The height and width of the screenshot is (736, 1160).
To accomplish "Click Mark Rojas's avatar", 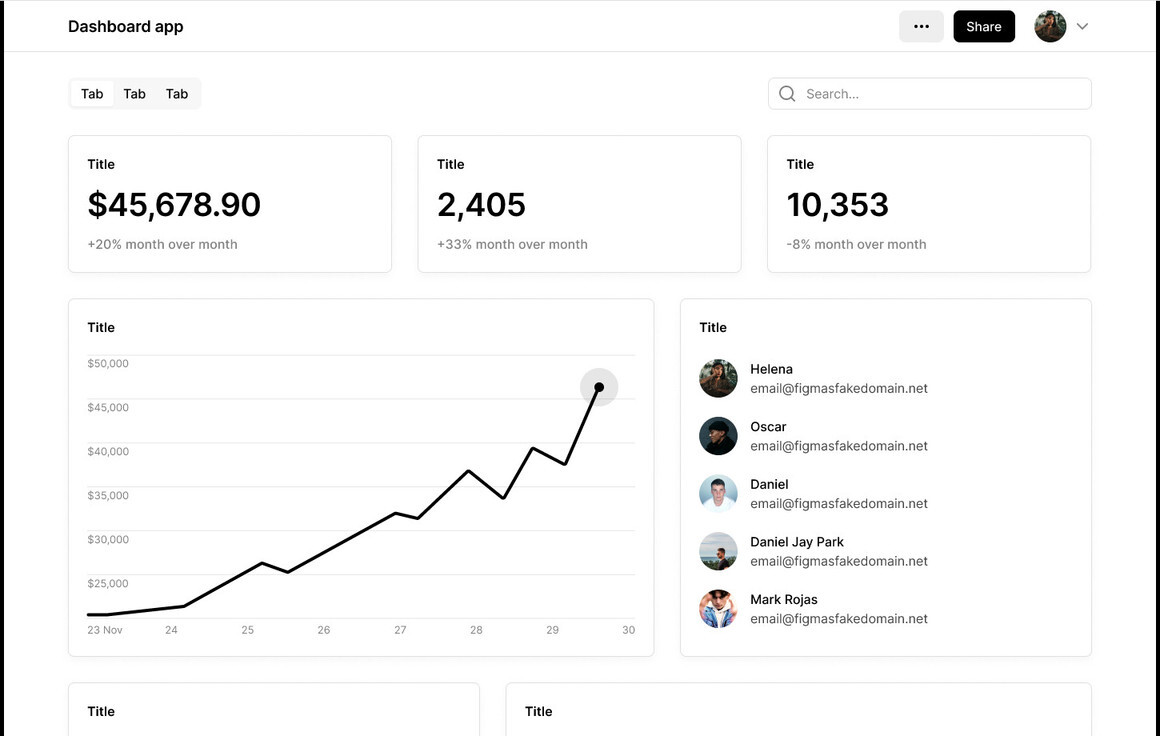I will pyautogui.click(x=718, y=609).
